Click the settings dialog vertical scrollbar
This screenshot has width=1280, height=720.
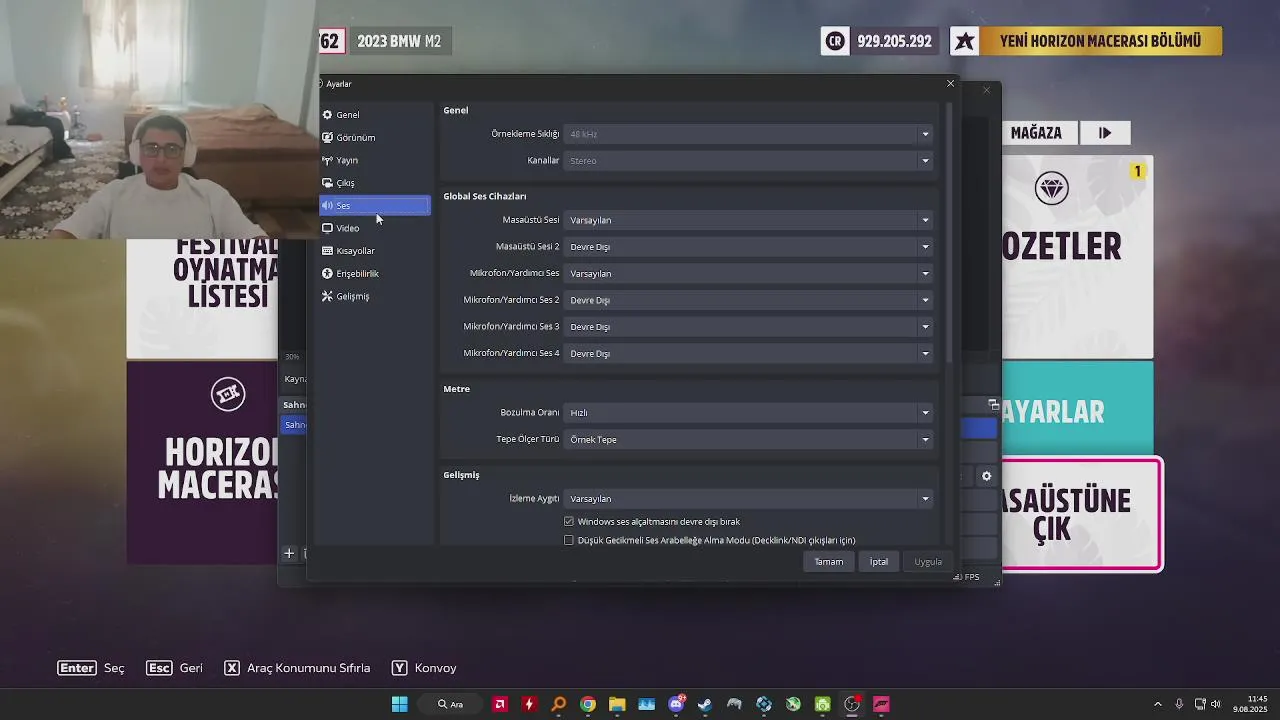[949, 232]
